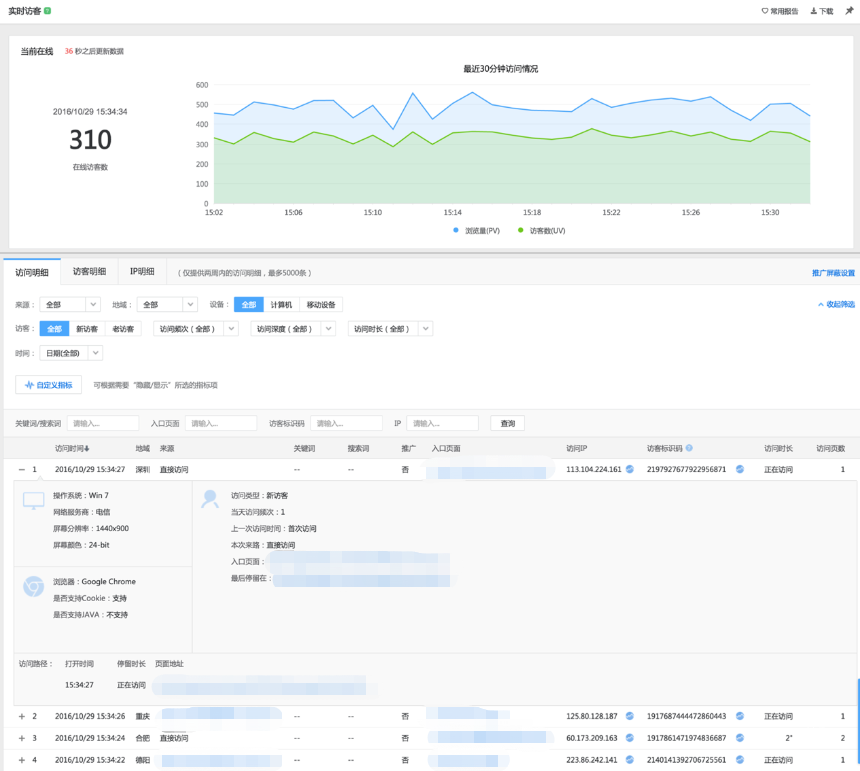Click the 查询 button

point(508,423)
